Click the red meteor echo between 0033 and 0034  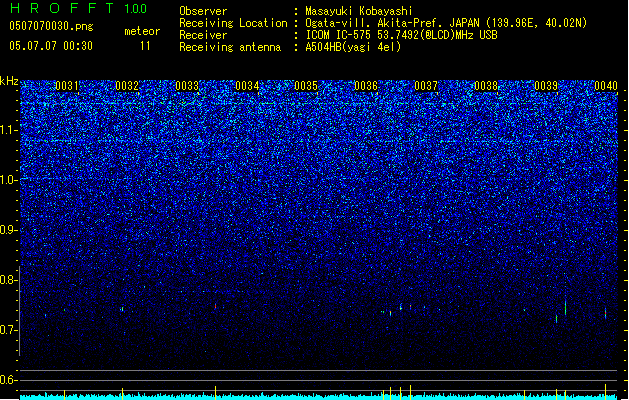(x=215, y=306)
